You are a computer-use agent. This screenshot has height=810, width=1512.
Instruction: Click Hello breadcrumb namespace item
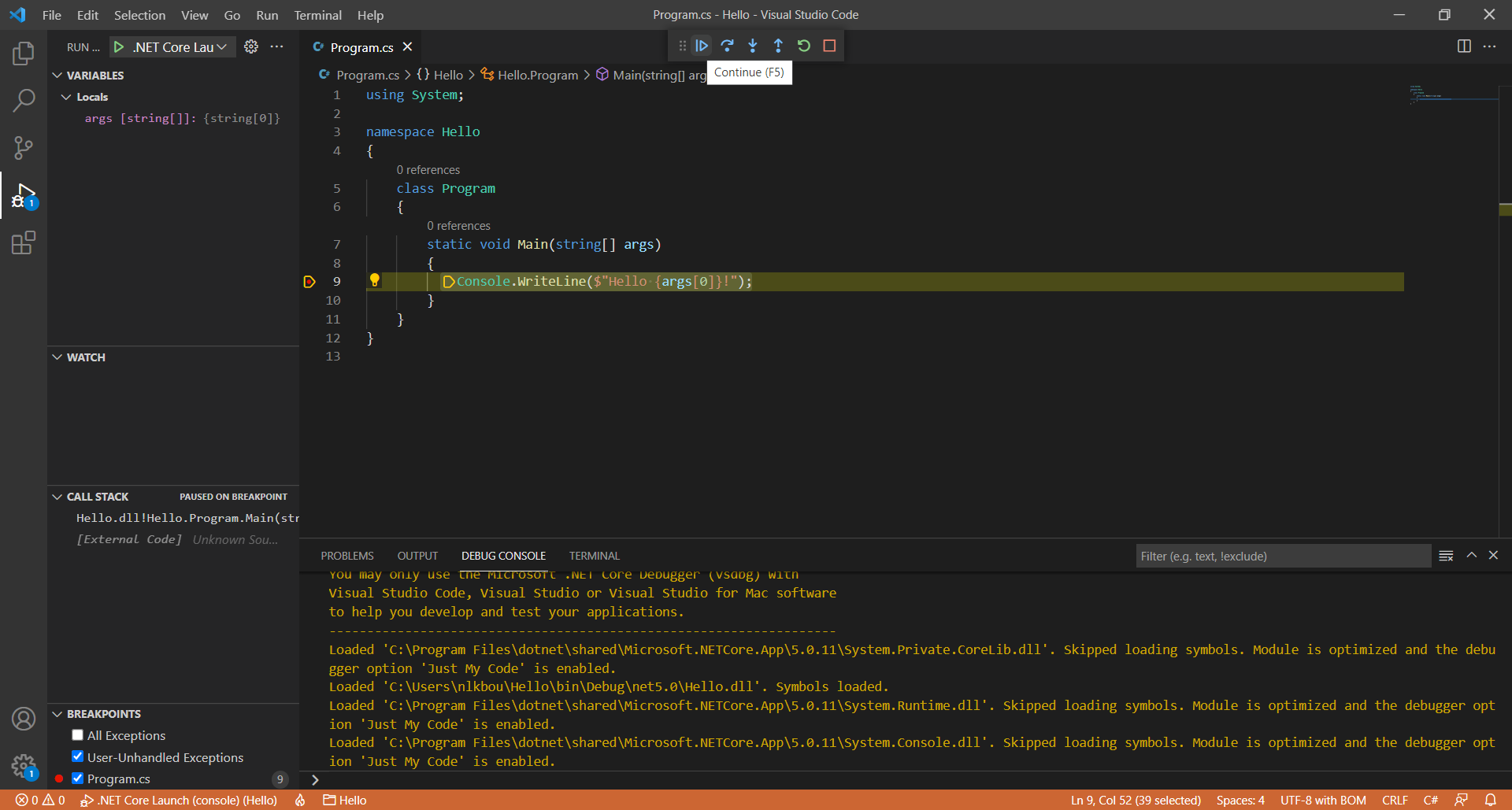coord(440,75)
